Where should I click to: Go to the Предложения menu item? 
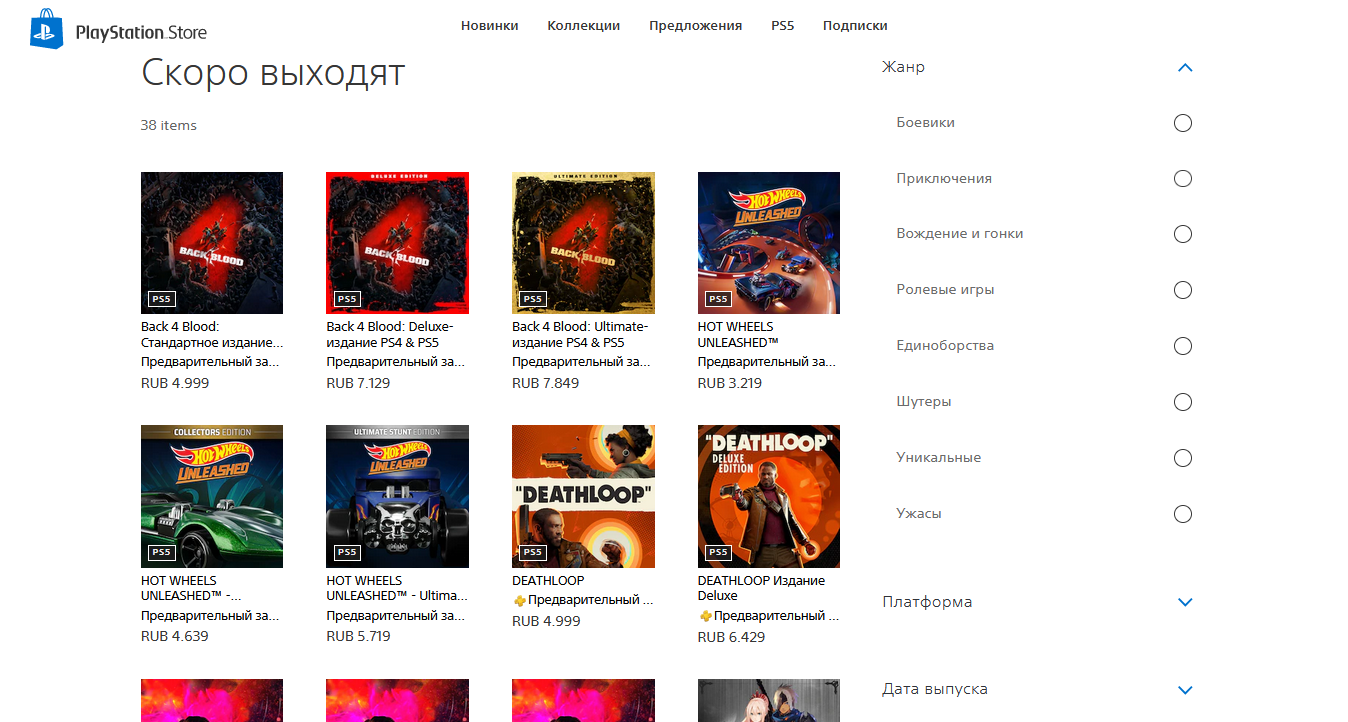coord(696,26)
